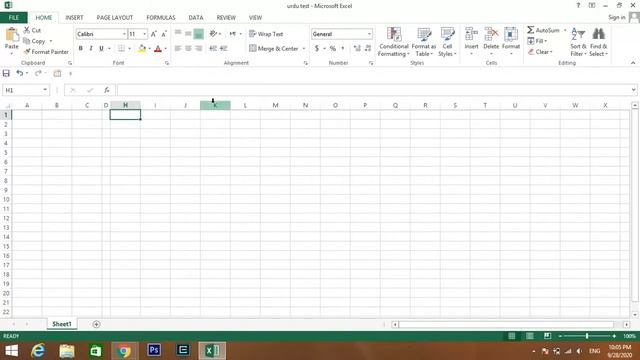Expand the formula bar
This screenshot has height=360, width=640.
pyautogui.click(x=633, y=90)
